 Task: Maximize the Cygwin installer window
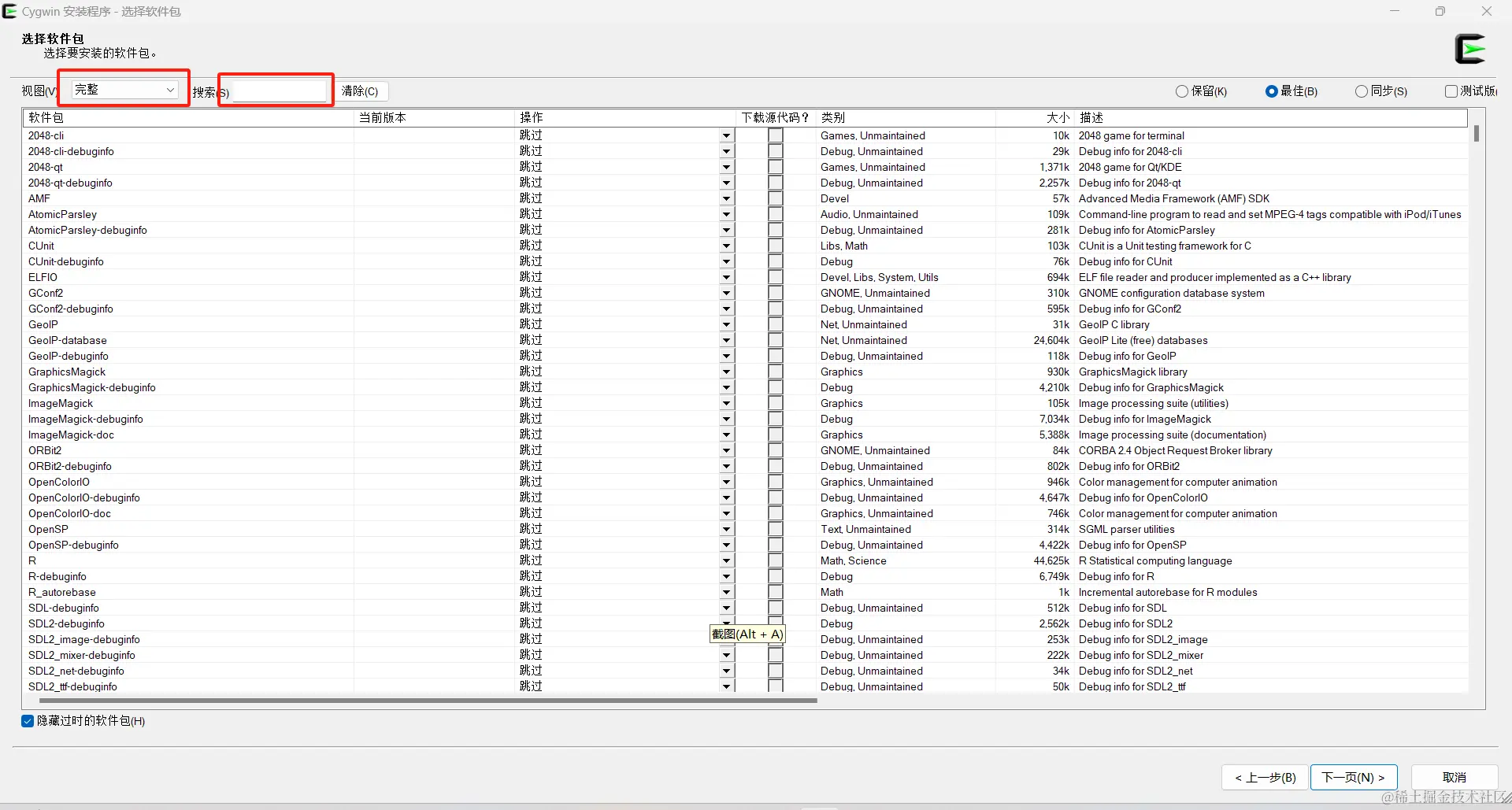tap(1440, 11)
